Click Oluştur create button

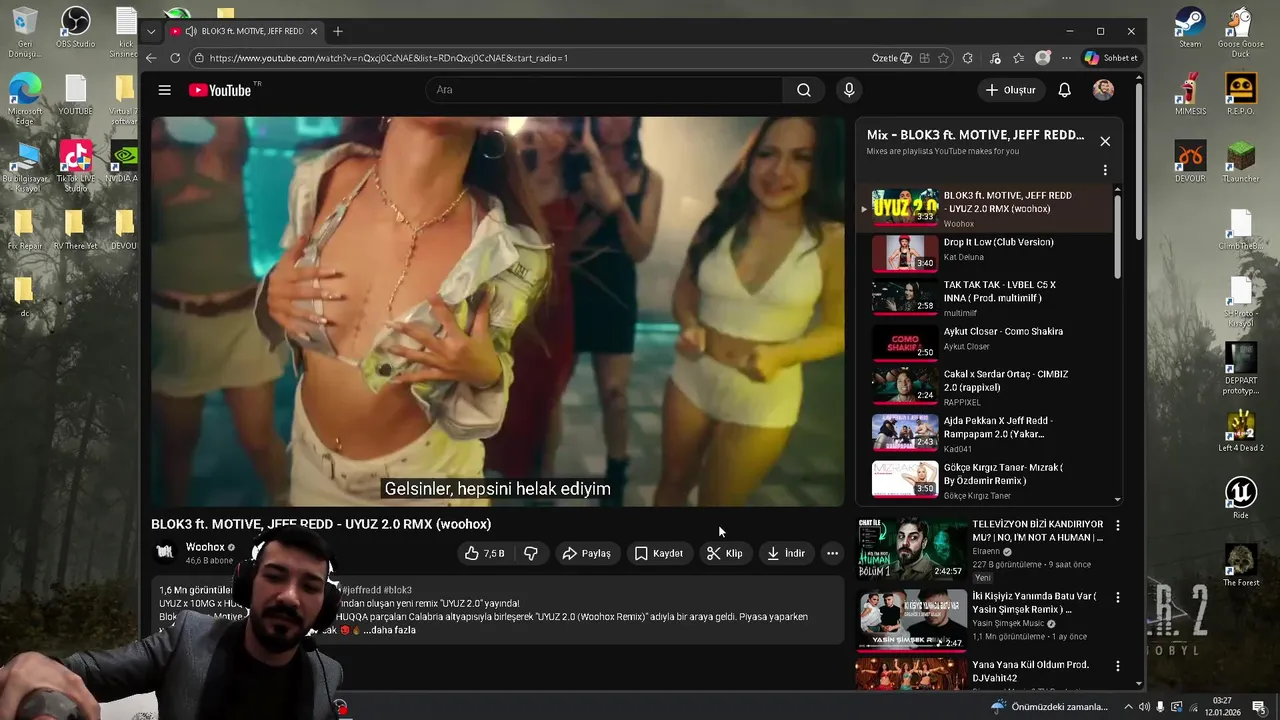1011,90
